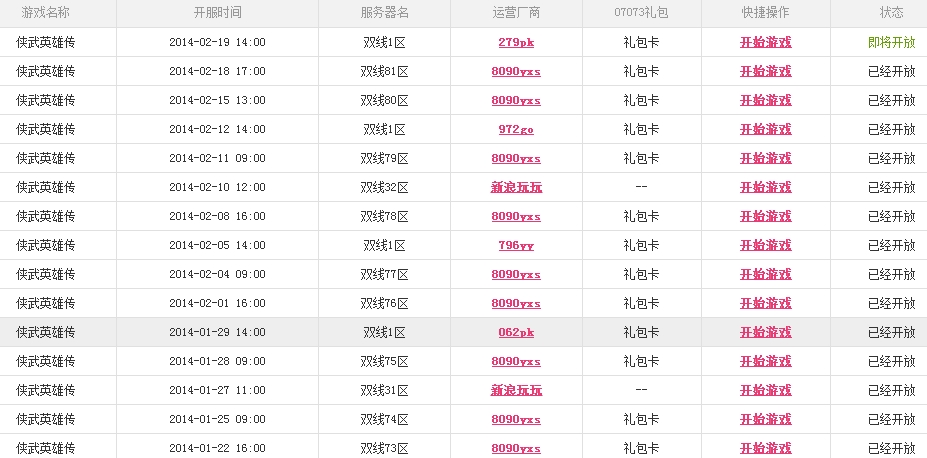Click 礼包卡 in the 双线76区 row
Viewport: 927px width, 458px height.
[x=641, y=304]
